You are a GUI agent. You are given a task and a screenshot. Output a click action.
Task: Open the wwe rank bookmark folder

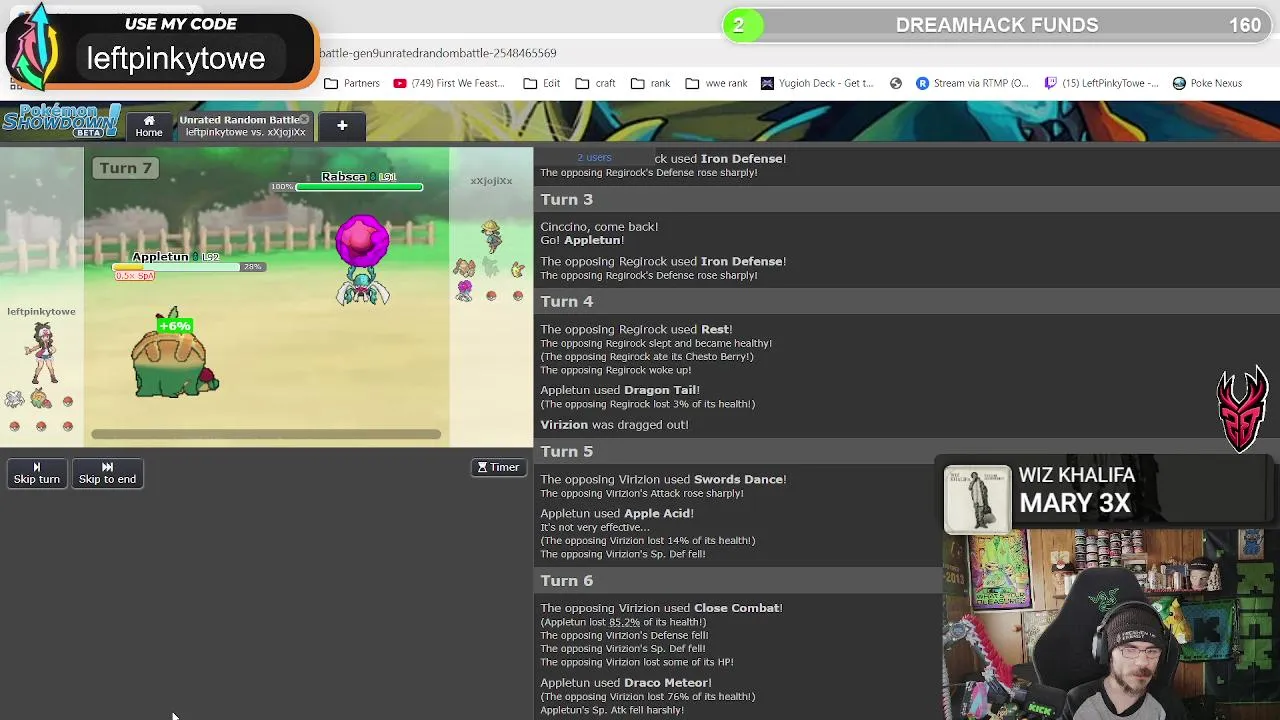tap(716, 83)
